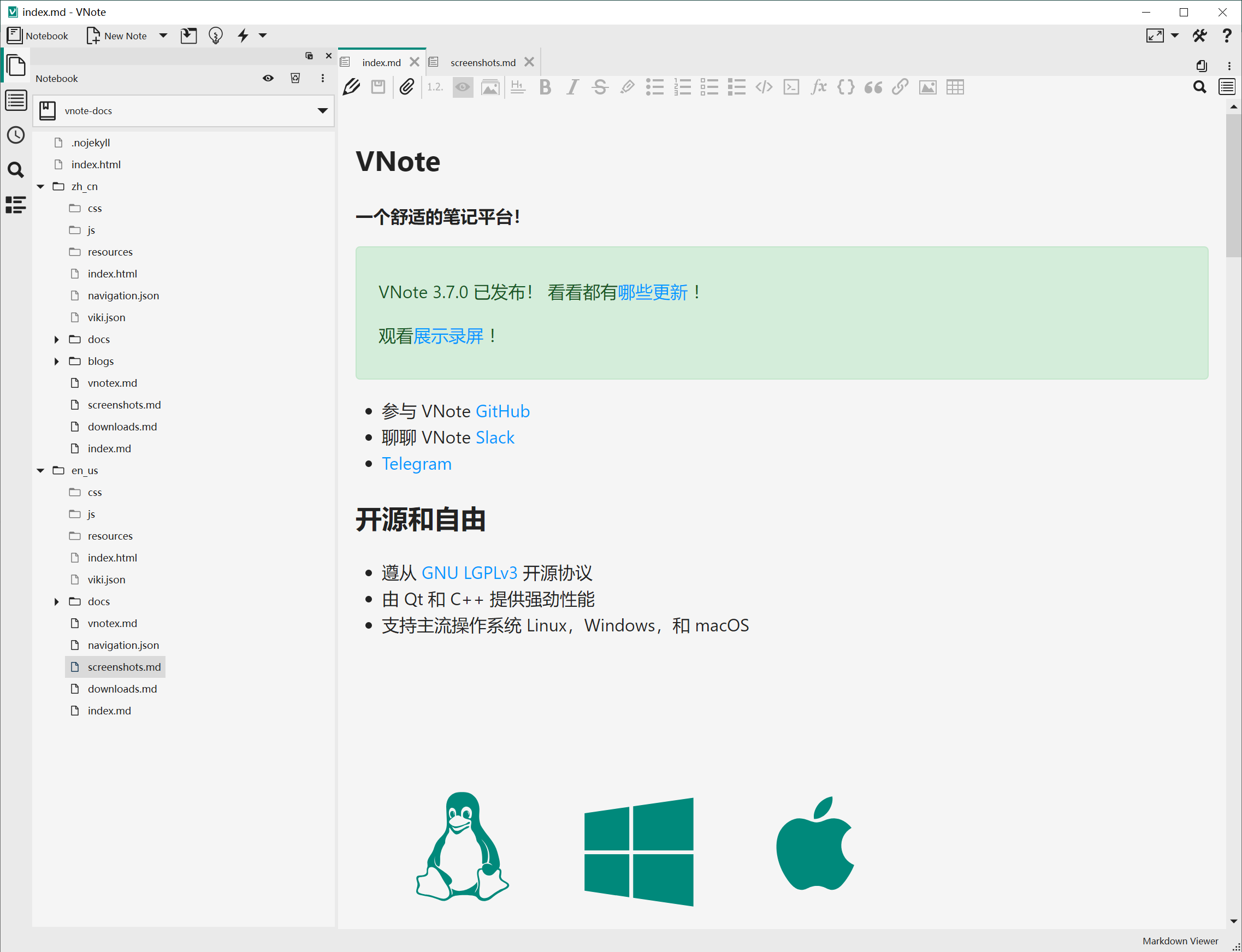Insert a table using the table icon
The height and width of the screenshot is (952, 1242).
pos(955,87)
